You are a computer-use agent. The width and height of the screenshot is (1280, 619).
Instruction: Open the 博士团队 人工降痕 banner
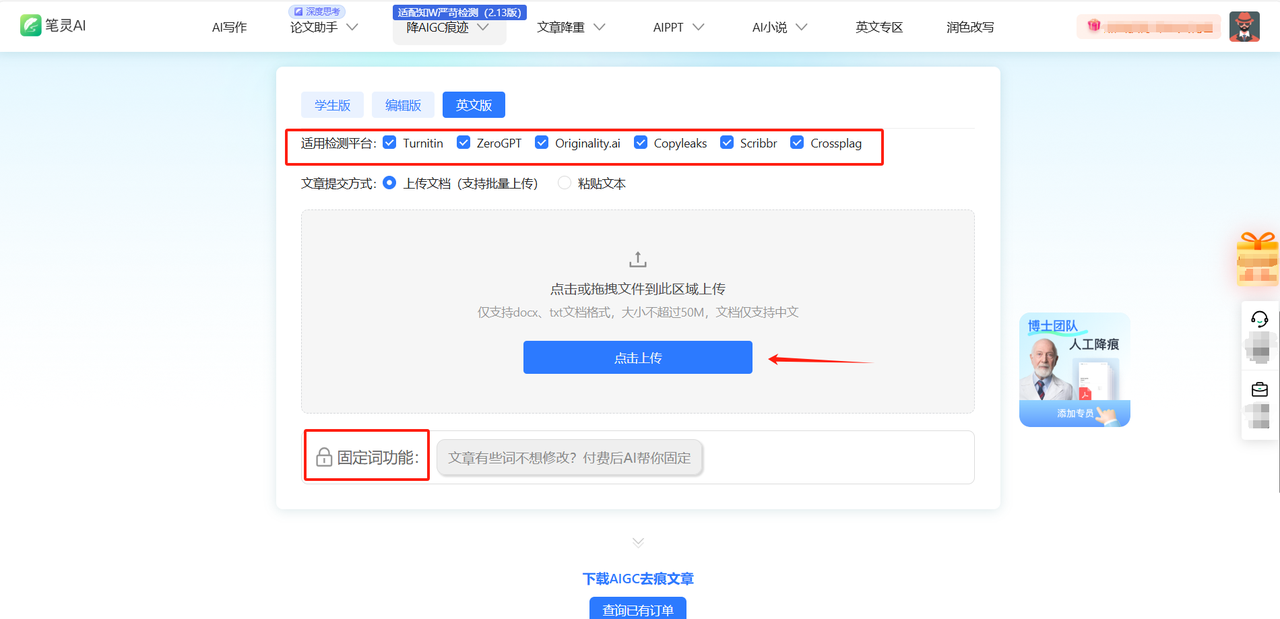pos(1074,369)
